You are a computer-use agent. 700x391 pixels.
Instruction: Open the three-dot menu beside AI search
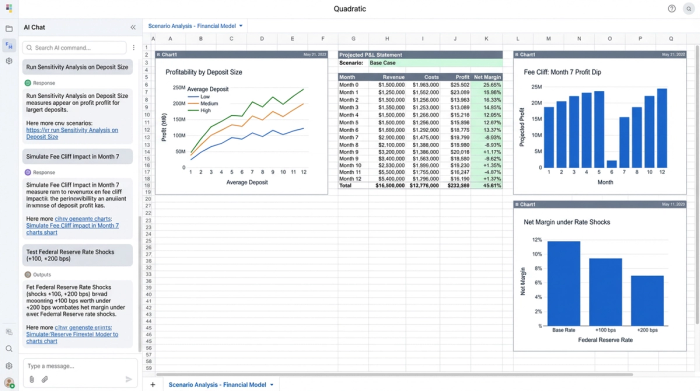(133, 47)
